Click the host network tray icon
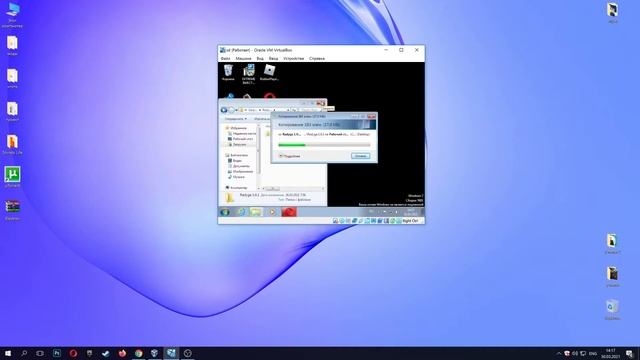640x360 pixels. tap(583, 353)
